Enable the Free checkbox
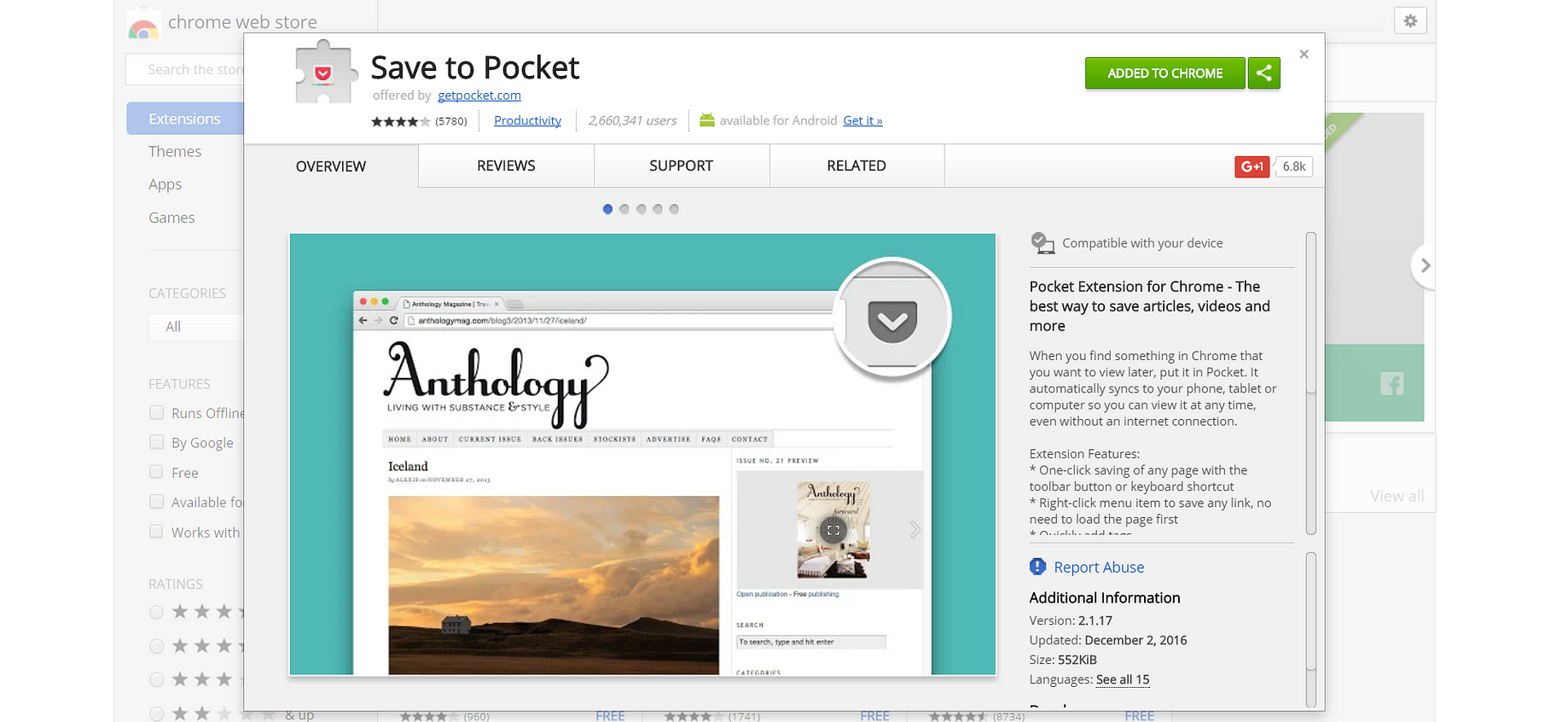The width and height of the screenshot is (1568, 722). tap(156, 472)
